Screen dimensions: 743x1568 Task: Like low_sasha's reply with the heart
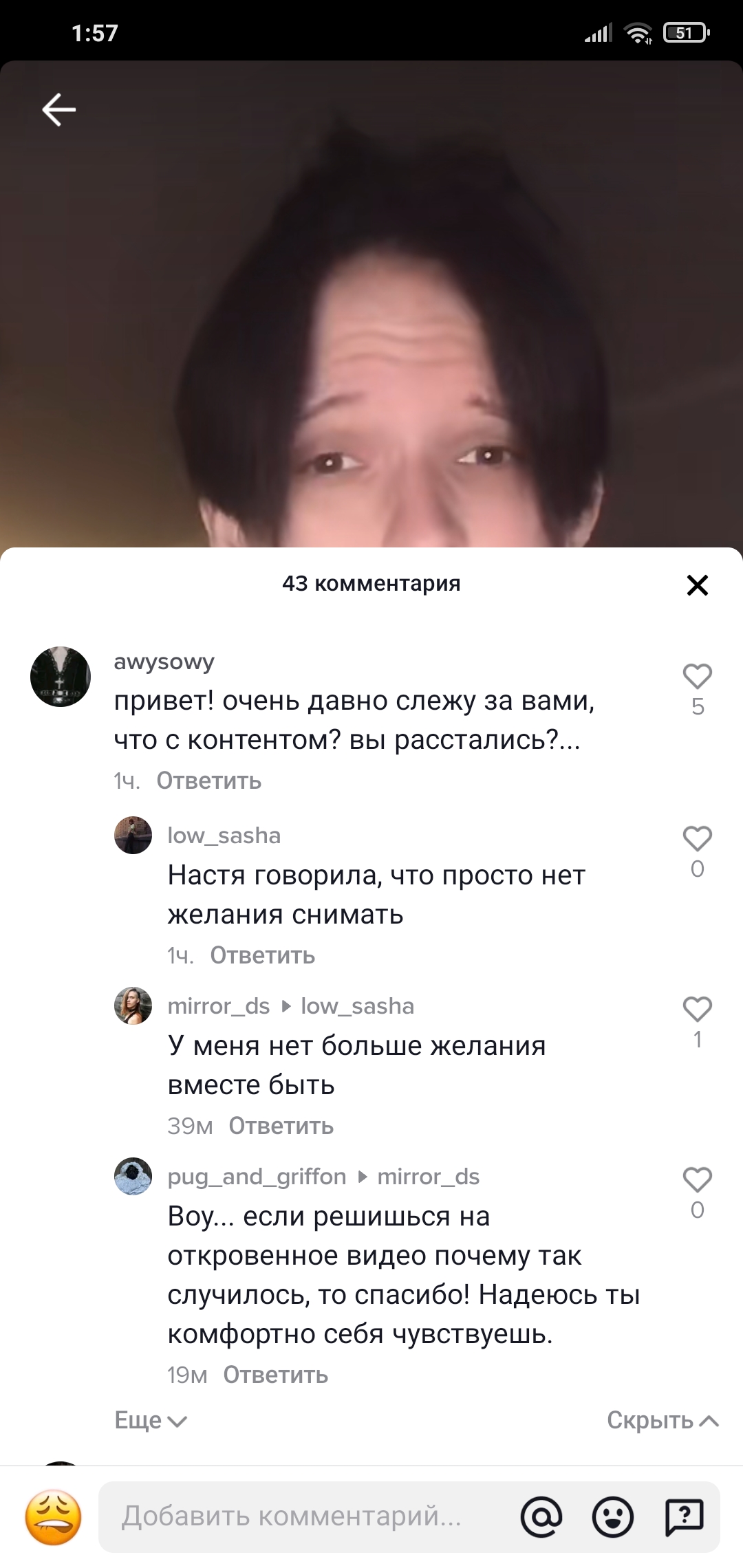(x=697, y=839)
